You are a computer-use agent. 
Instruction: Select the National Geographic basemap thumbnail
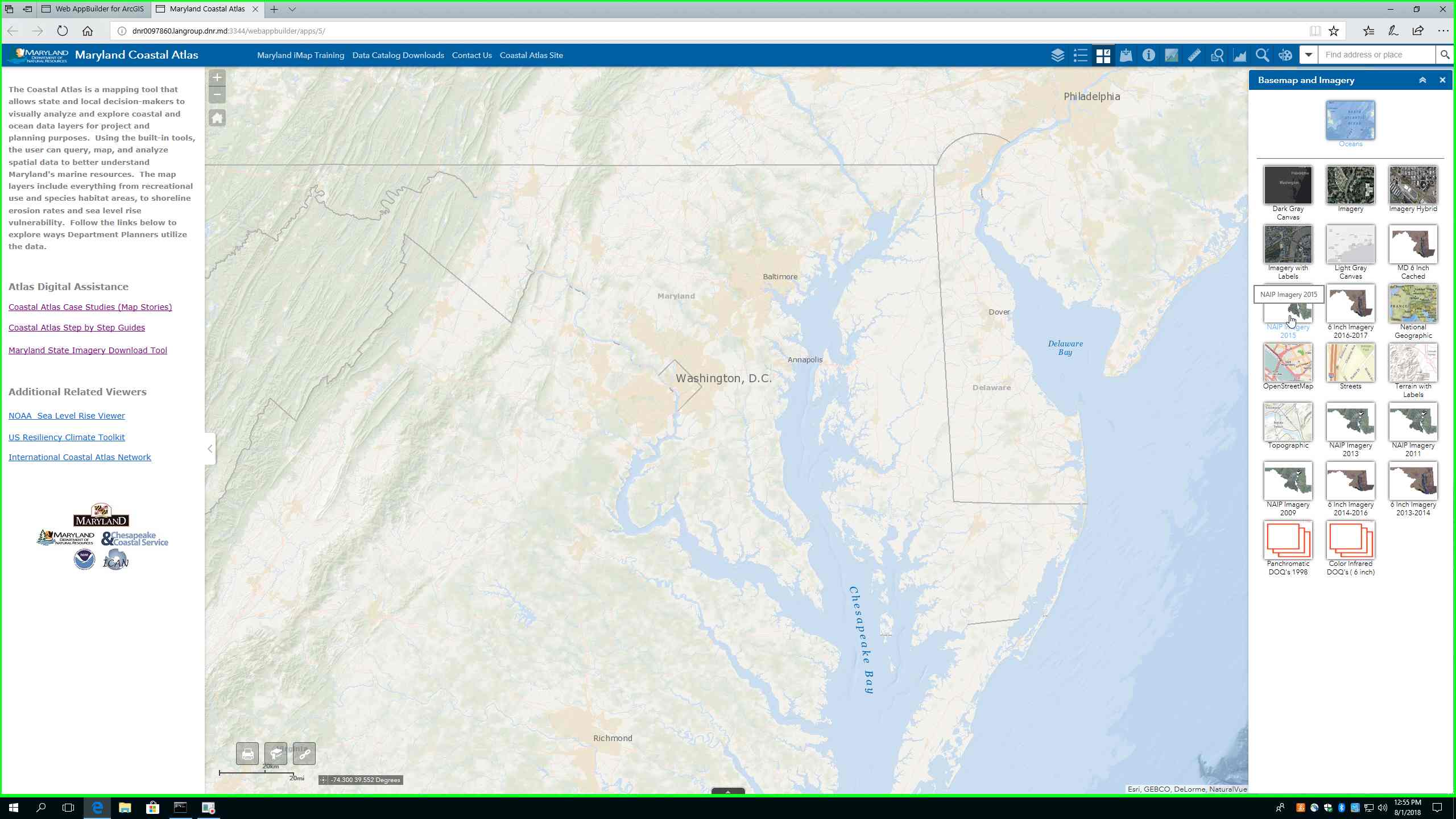click(1413, 304)
